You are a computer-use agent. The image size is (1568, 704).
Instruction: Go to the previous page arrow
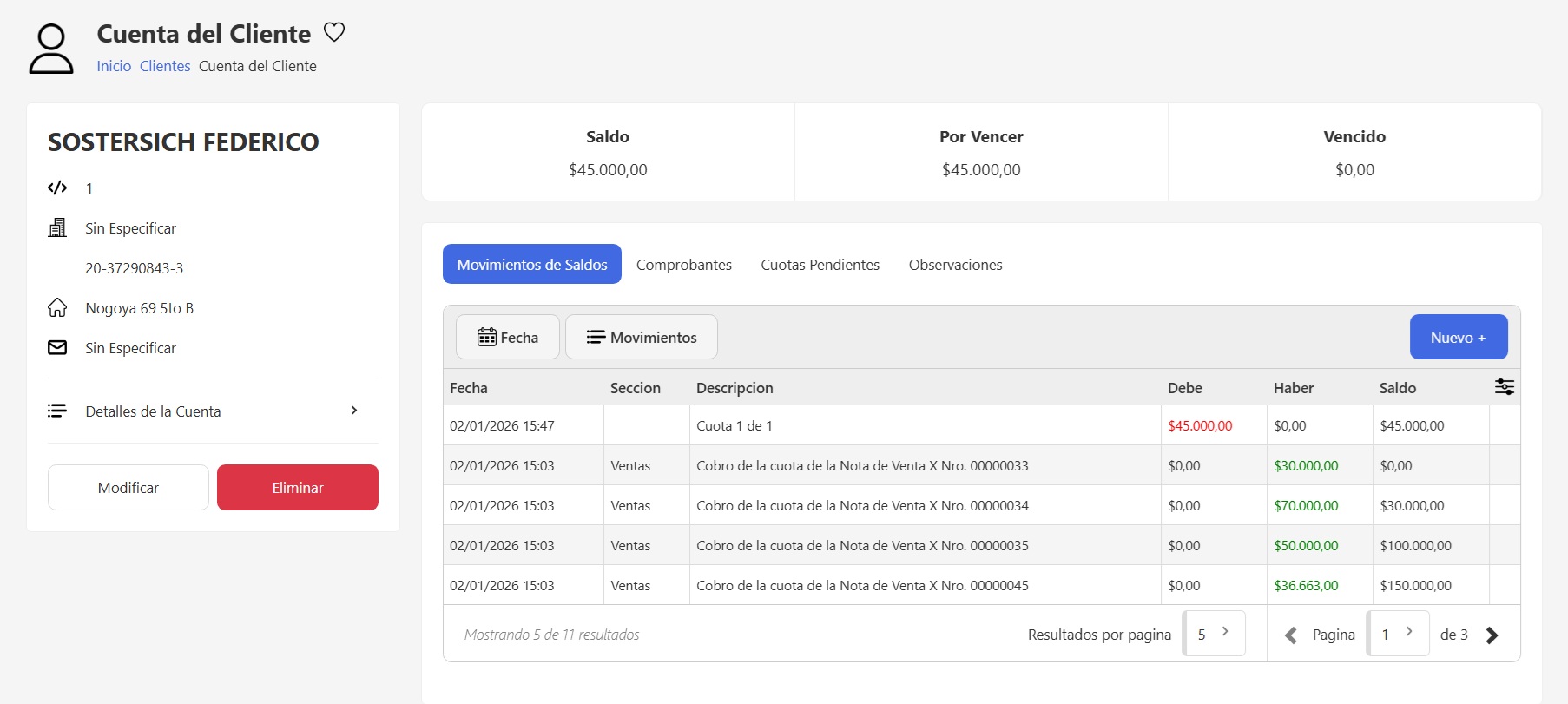pos(1291,635)
